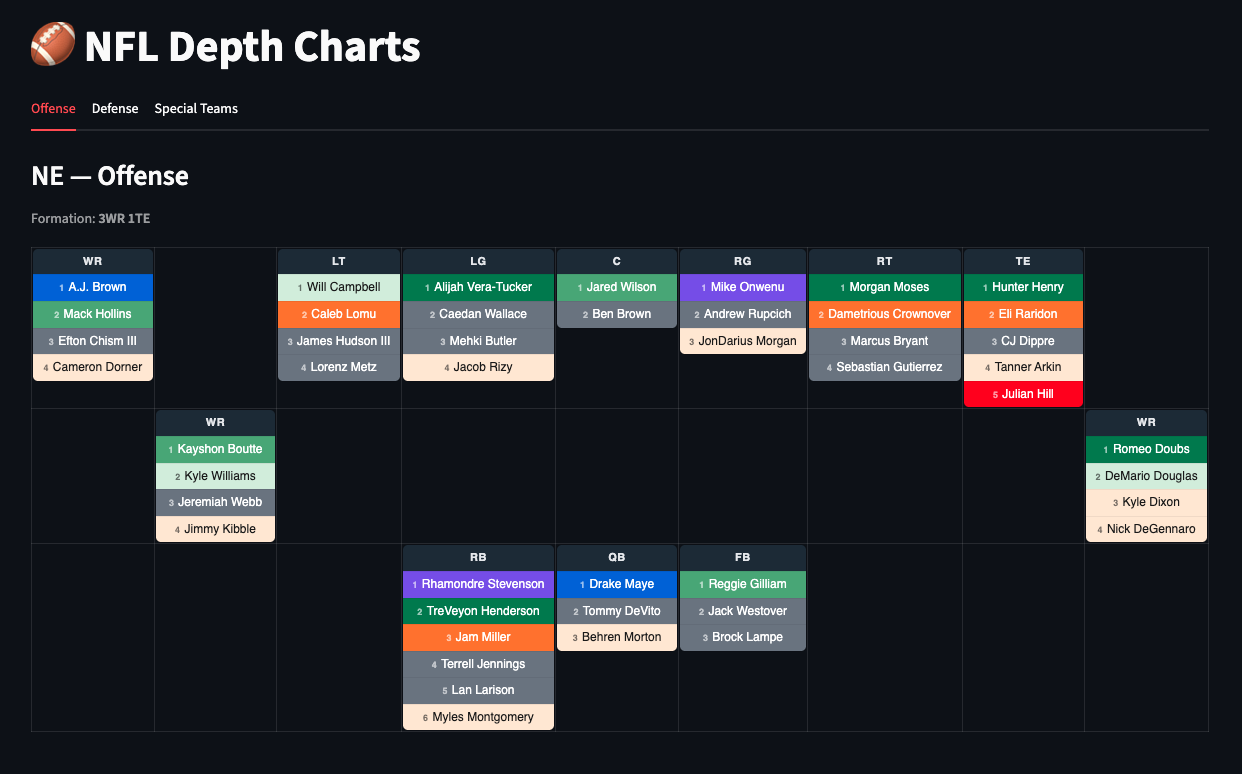Screen dimensions: 1242x774
Task: Select Drake Maye at QB
Action: [616, 584]
